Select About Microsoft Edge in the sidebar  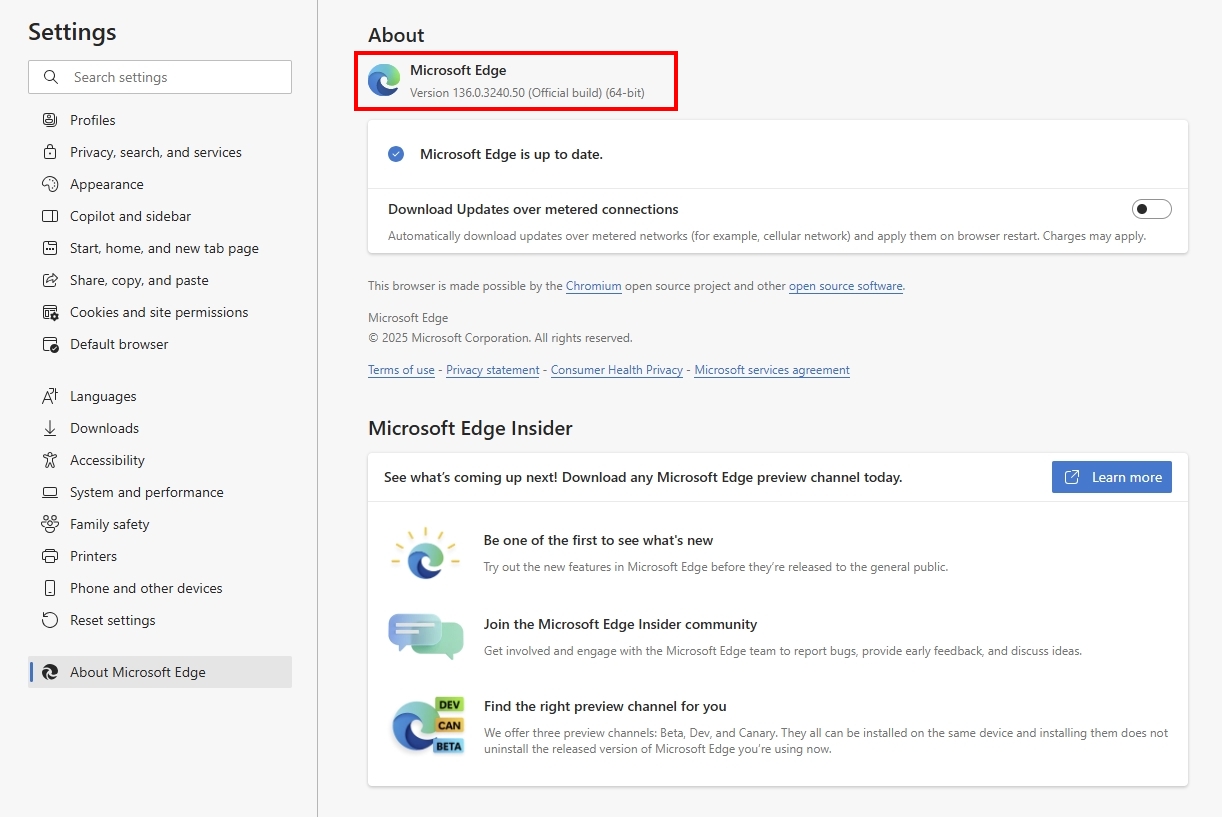160,672
